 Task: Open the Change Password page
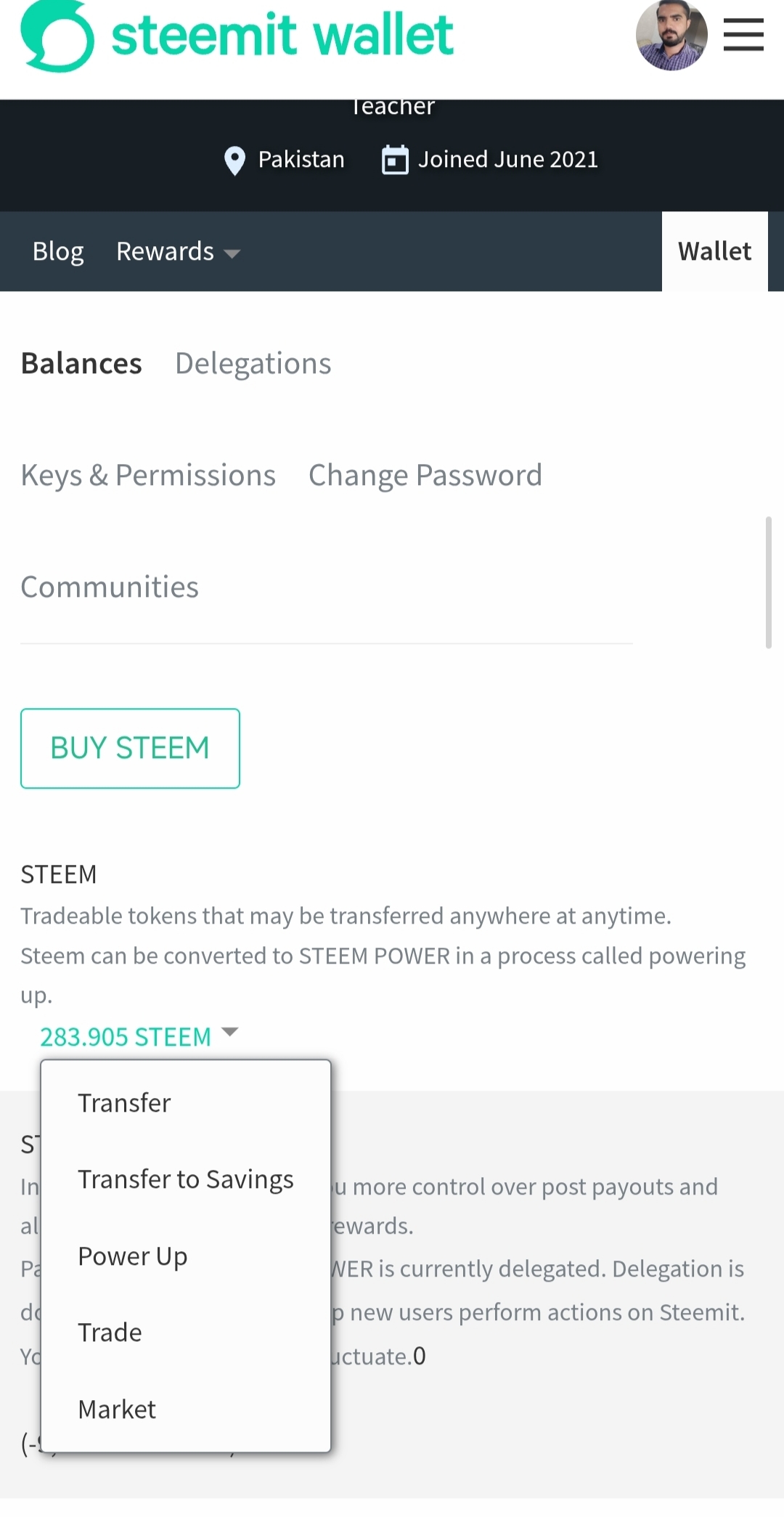pos(425,475)
